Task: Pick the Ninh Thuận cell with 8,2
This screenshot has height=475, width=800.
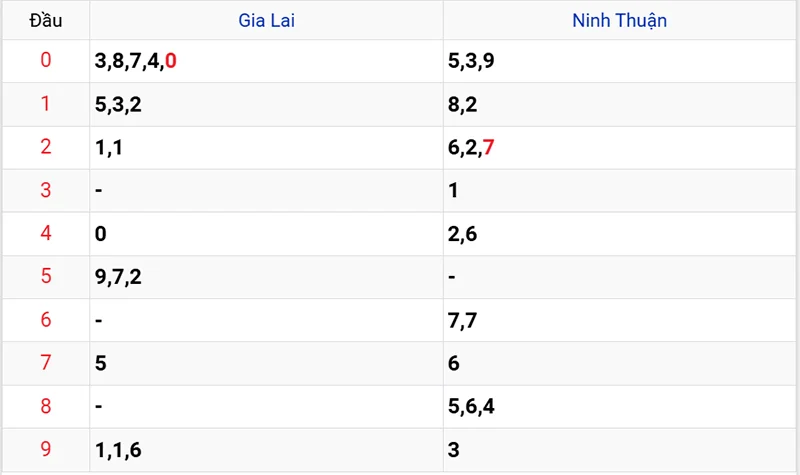Action: pyautogui.click(x=462, y=105)
